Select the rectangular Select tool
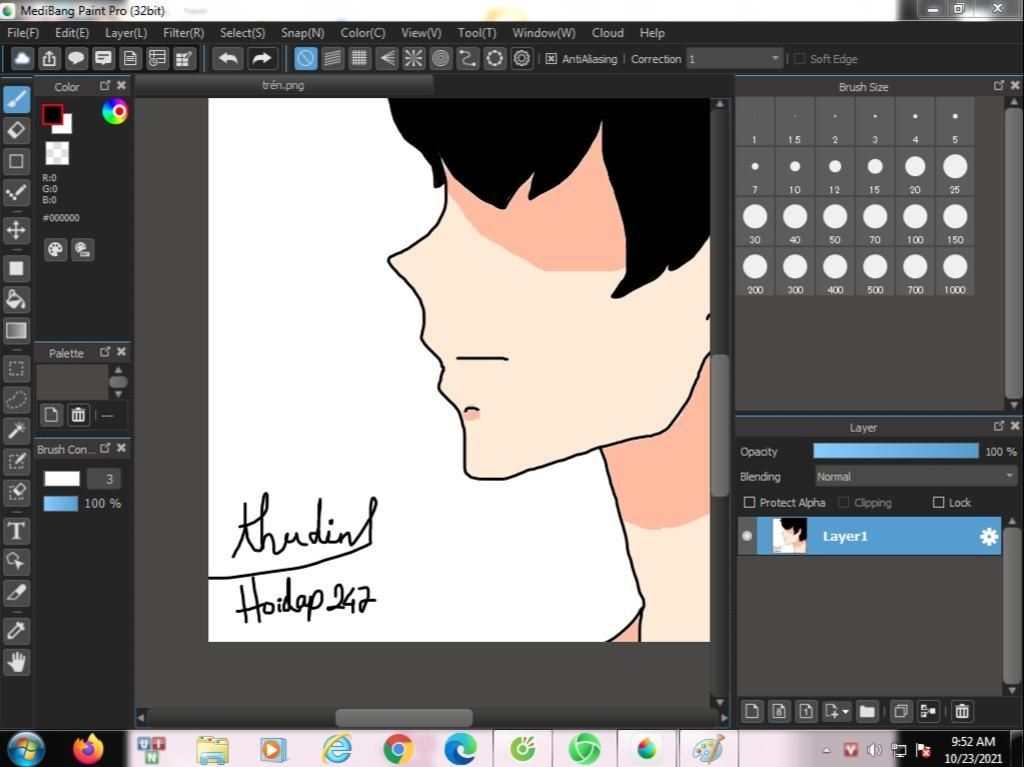 16,368
